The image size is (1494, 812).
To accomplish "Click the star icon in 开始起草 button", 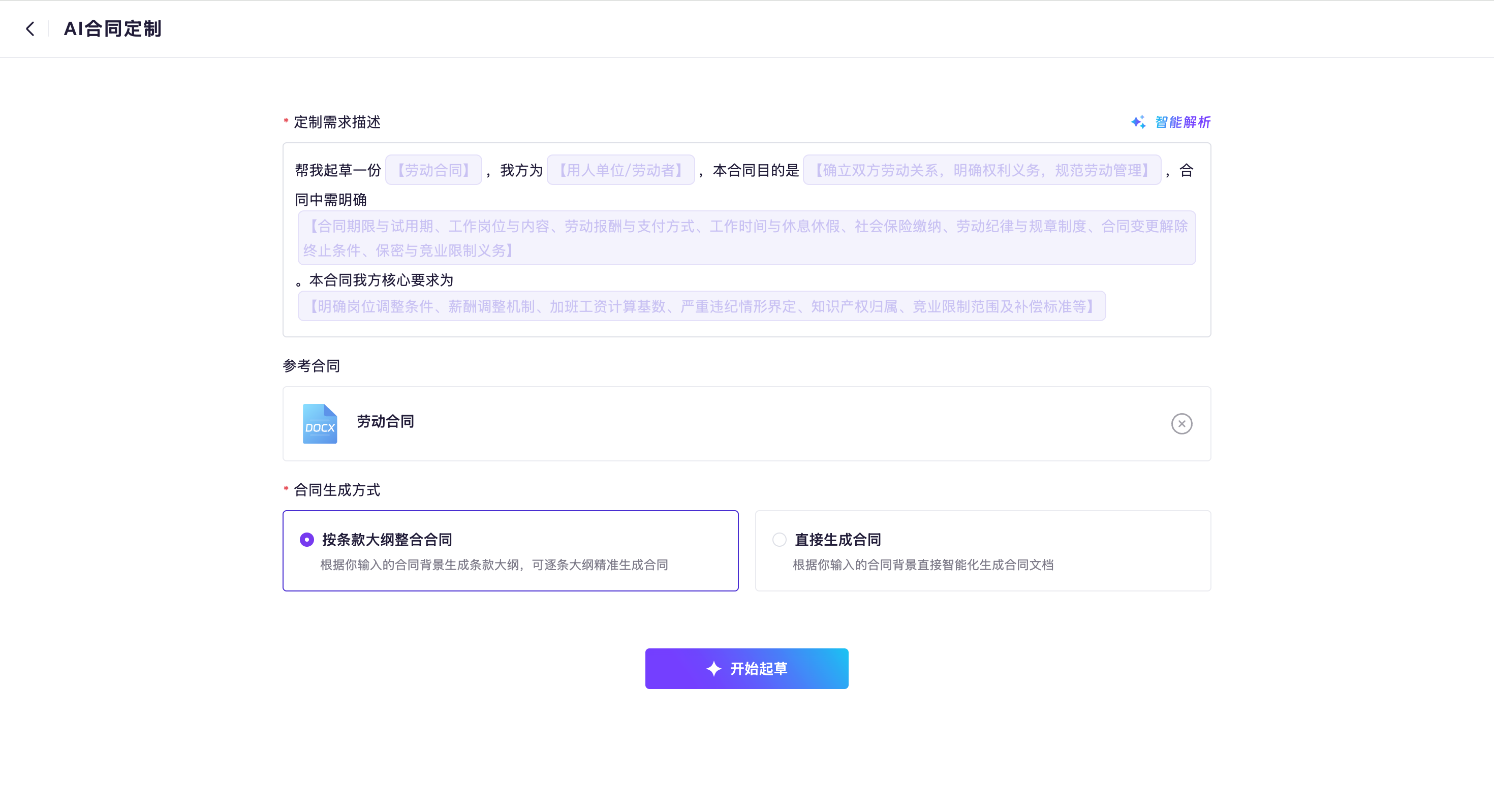I will [x=713, y=668].
